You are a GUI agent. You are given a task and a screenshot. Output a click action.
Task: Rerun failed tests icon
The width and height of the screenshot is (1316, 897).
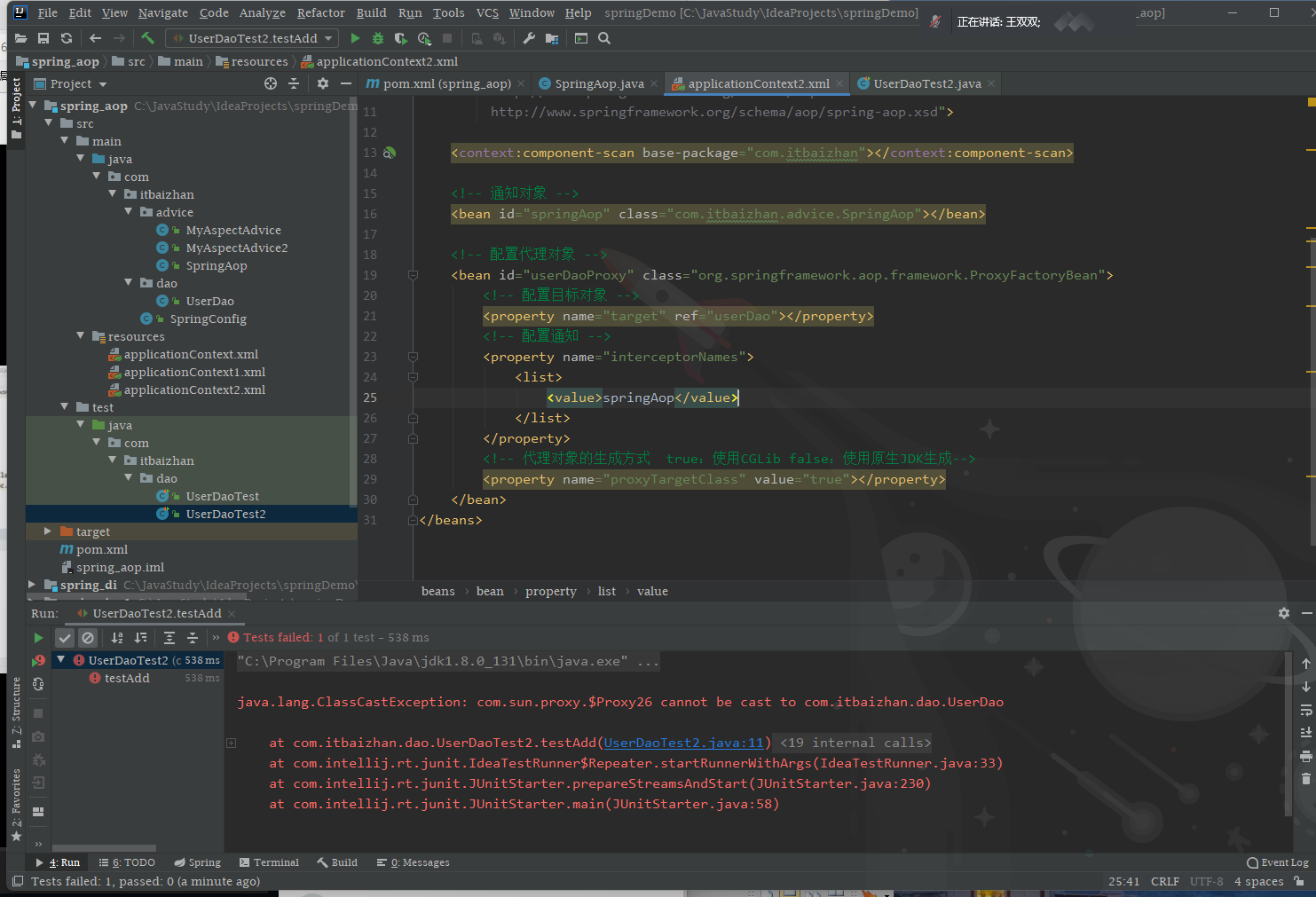coord(38,661)
